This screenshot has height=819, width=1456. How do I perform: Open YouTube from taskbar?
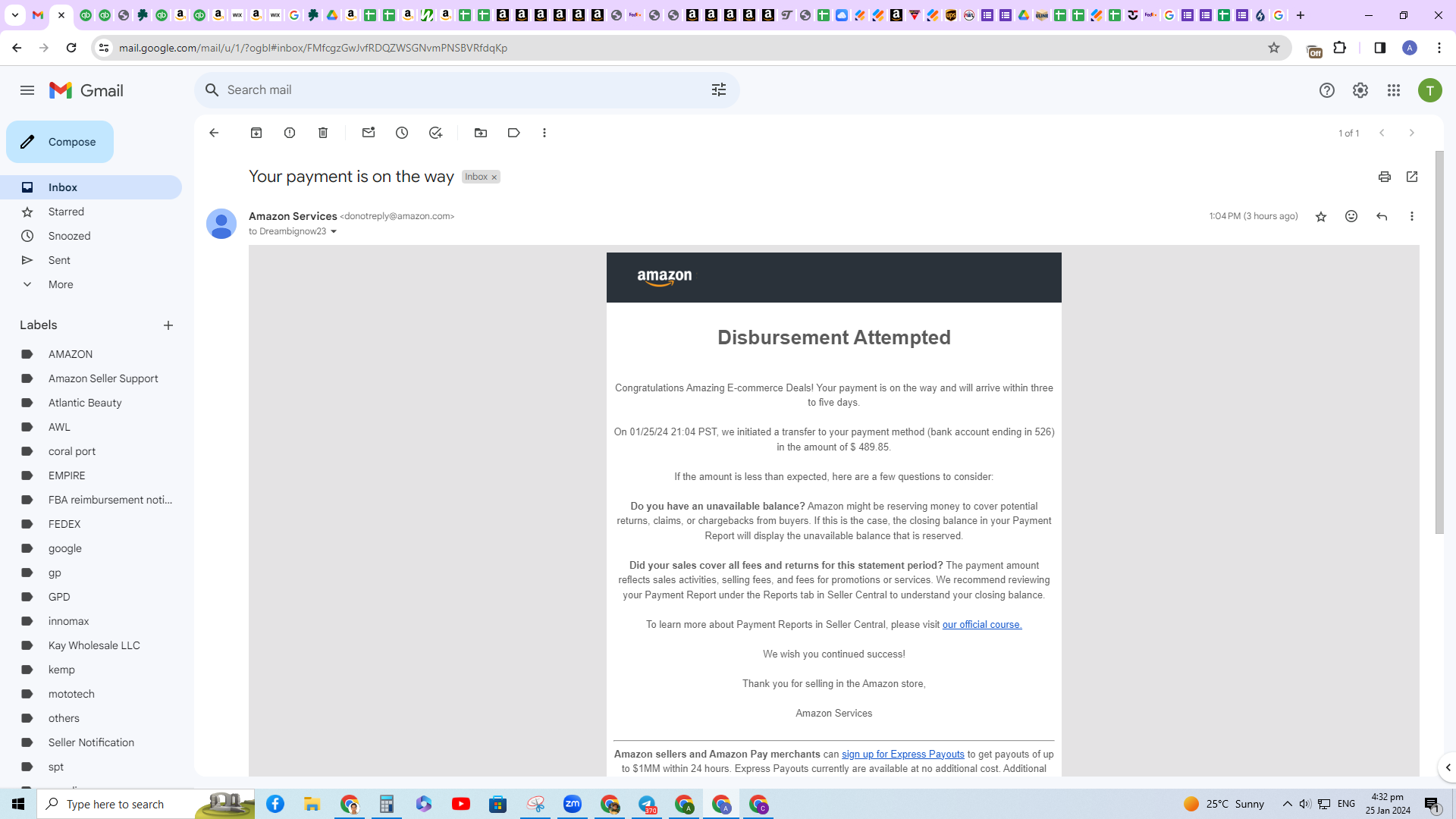461,804
